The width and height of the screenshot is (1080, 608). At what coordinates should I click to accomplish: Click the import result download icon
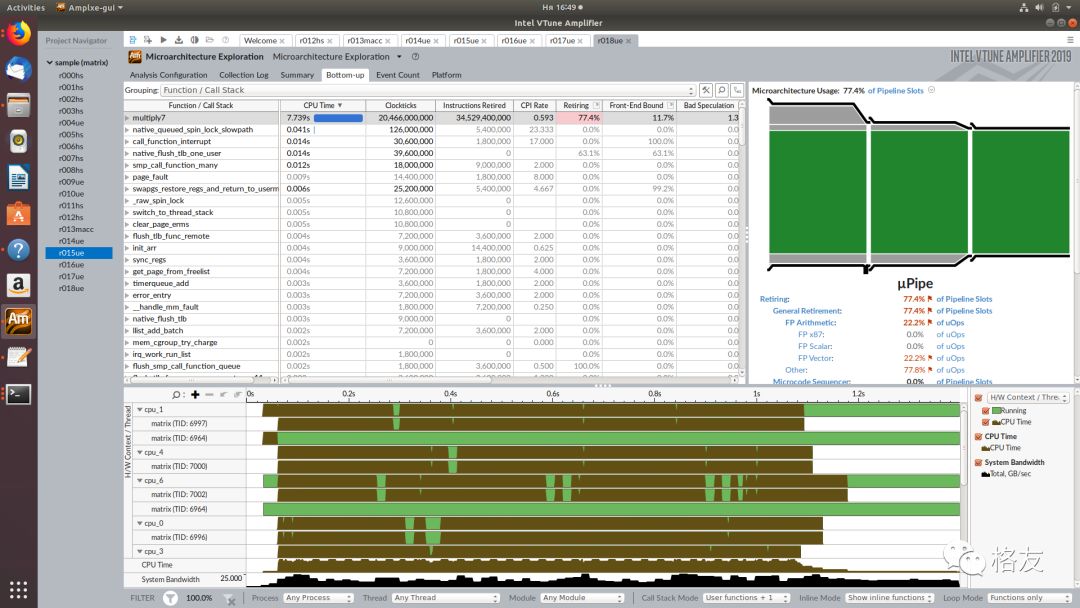pos(178,40)
